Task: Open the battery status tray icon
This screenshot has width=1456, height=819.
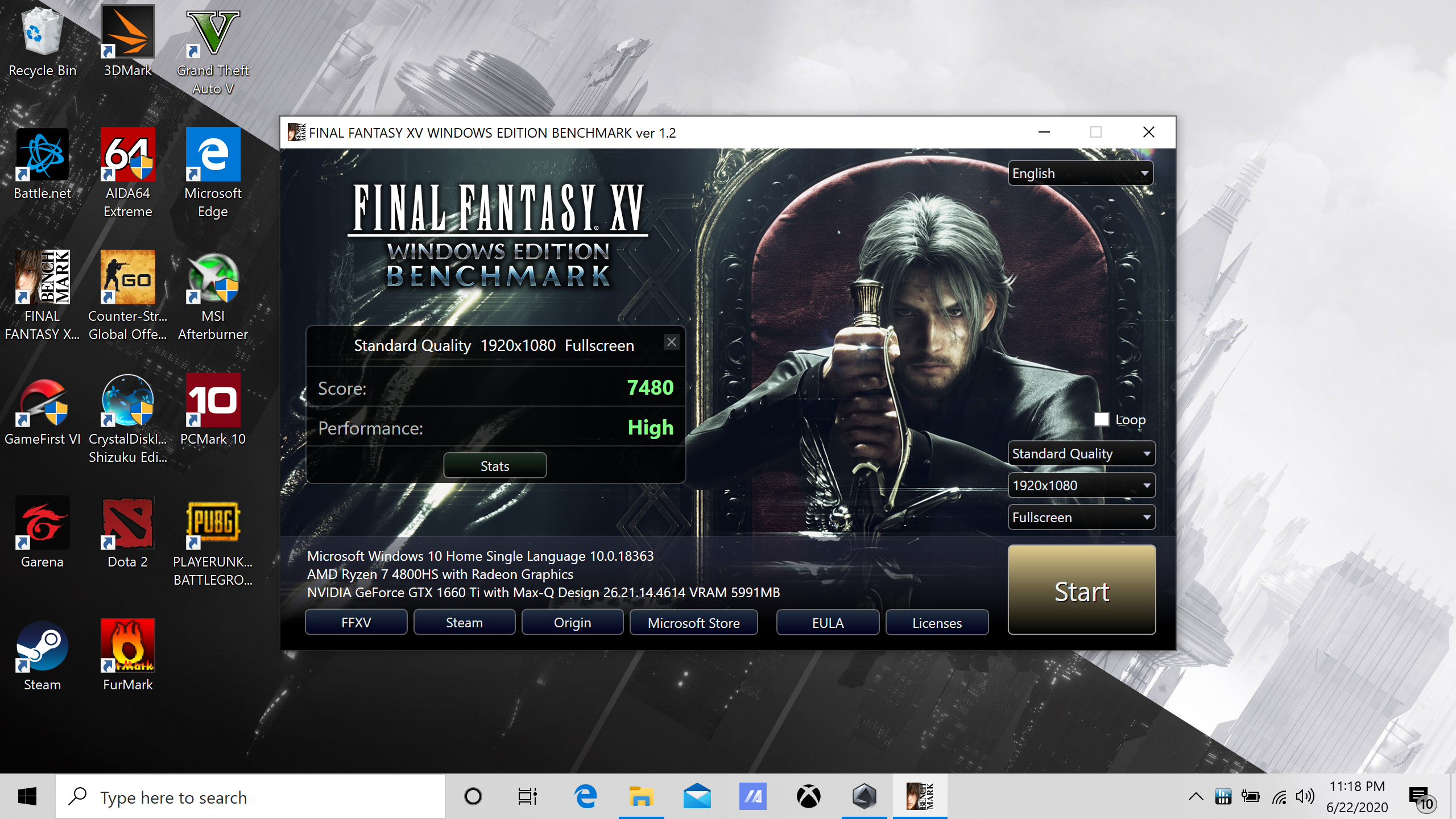Action: 1250,797
